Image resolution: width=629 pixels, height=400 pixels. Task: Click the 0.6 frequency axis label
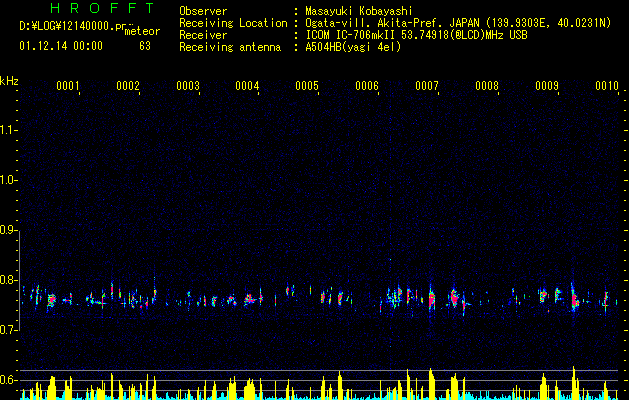tap(7, 380)
